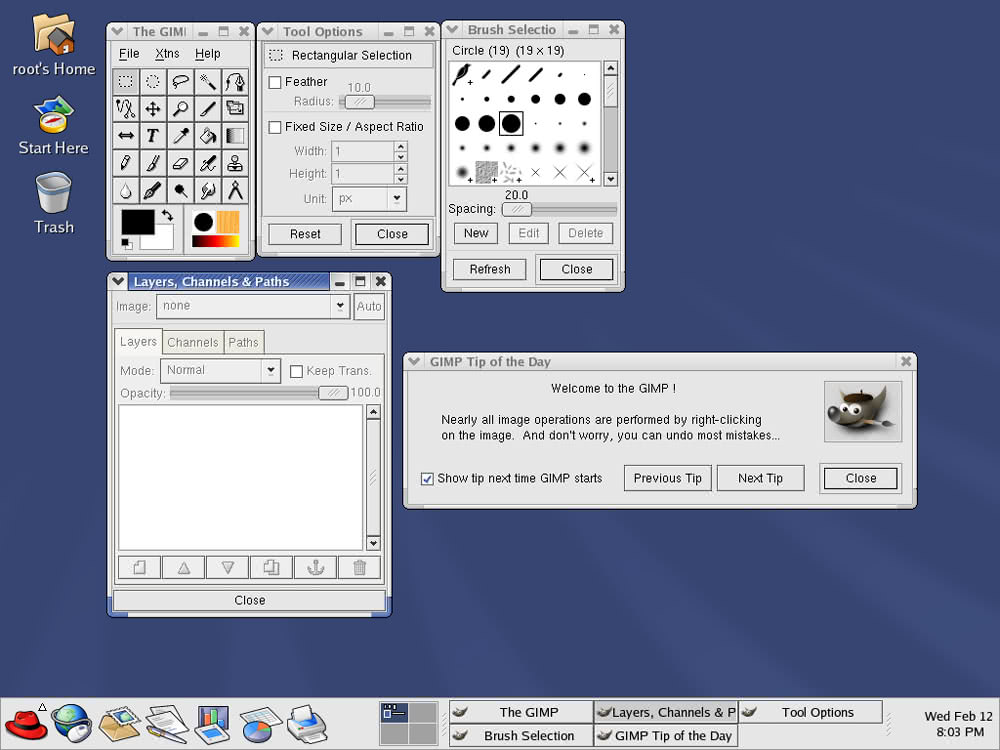
Task: Open Brush Selection window menu arrow
Action: pyautogui.click(x=452, y=29)
